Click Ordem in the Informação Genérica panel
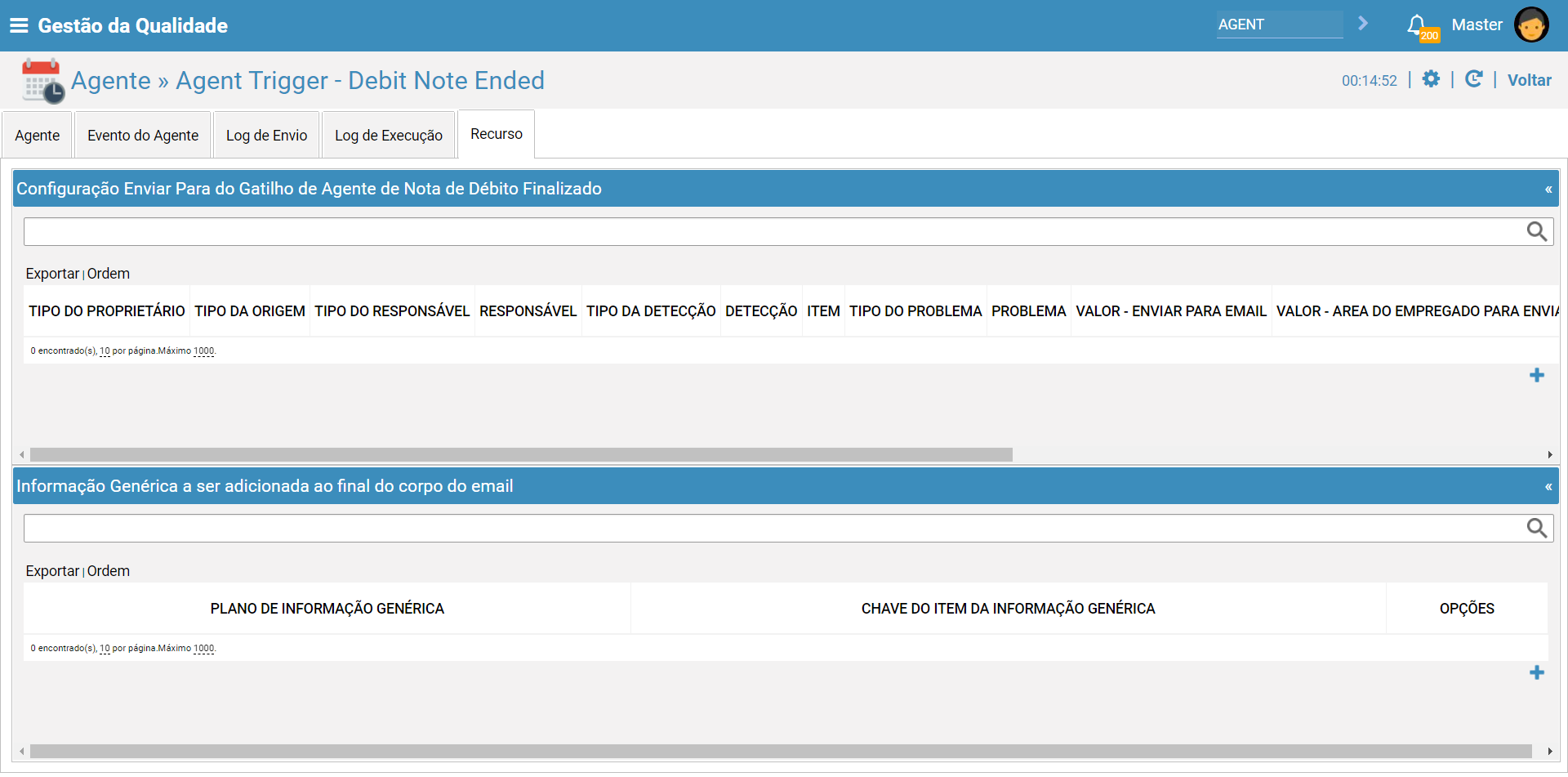This screenshot has width=1568, height=777. click(x=109, y=571)
